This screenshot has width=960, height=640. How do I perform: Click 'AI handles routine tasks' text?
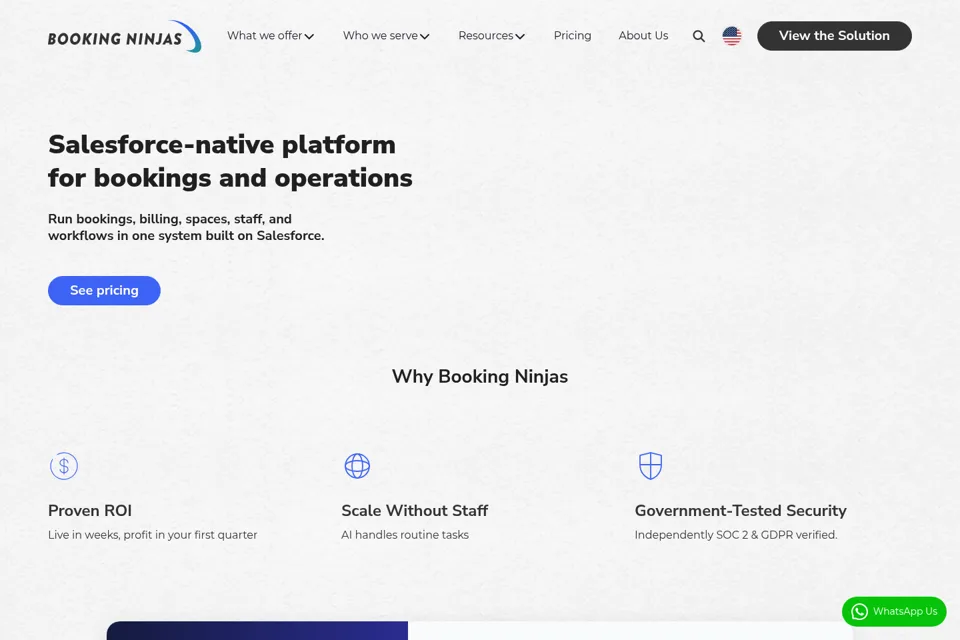pyautogui.click(x=405, y=535)
